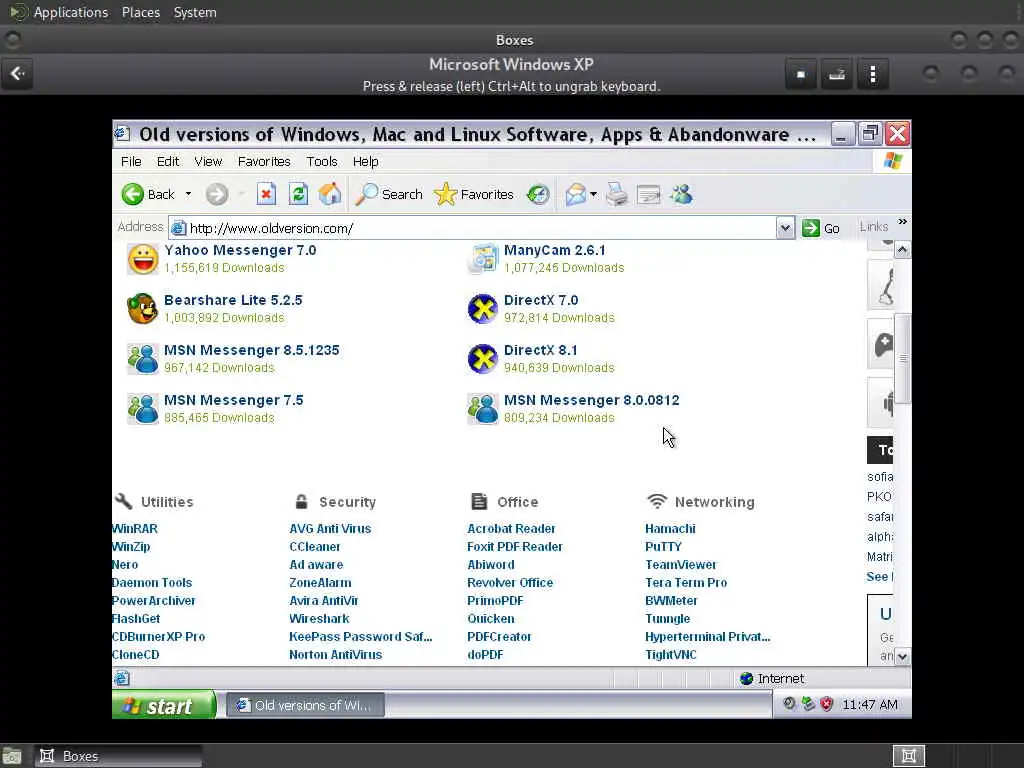Open the address bar dropdown
1024x768 pixels.
(785, 228)
